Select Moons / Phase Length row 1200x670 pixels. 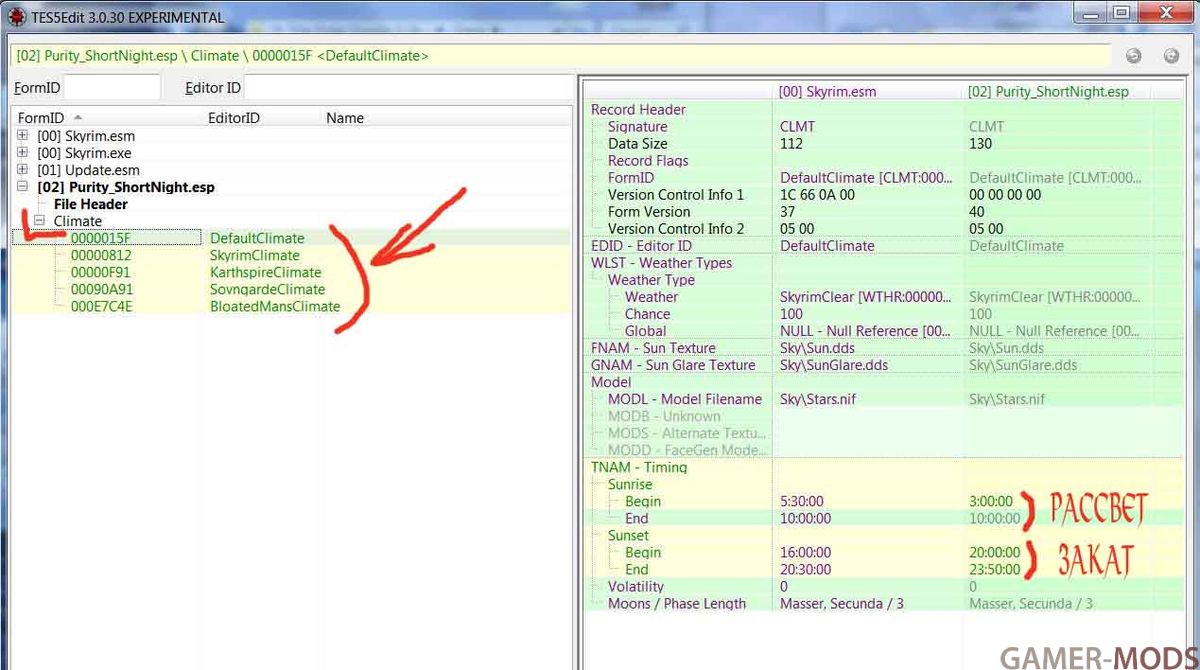[884, 603]
